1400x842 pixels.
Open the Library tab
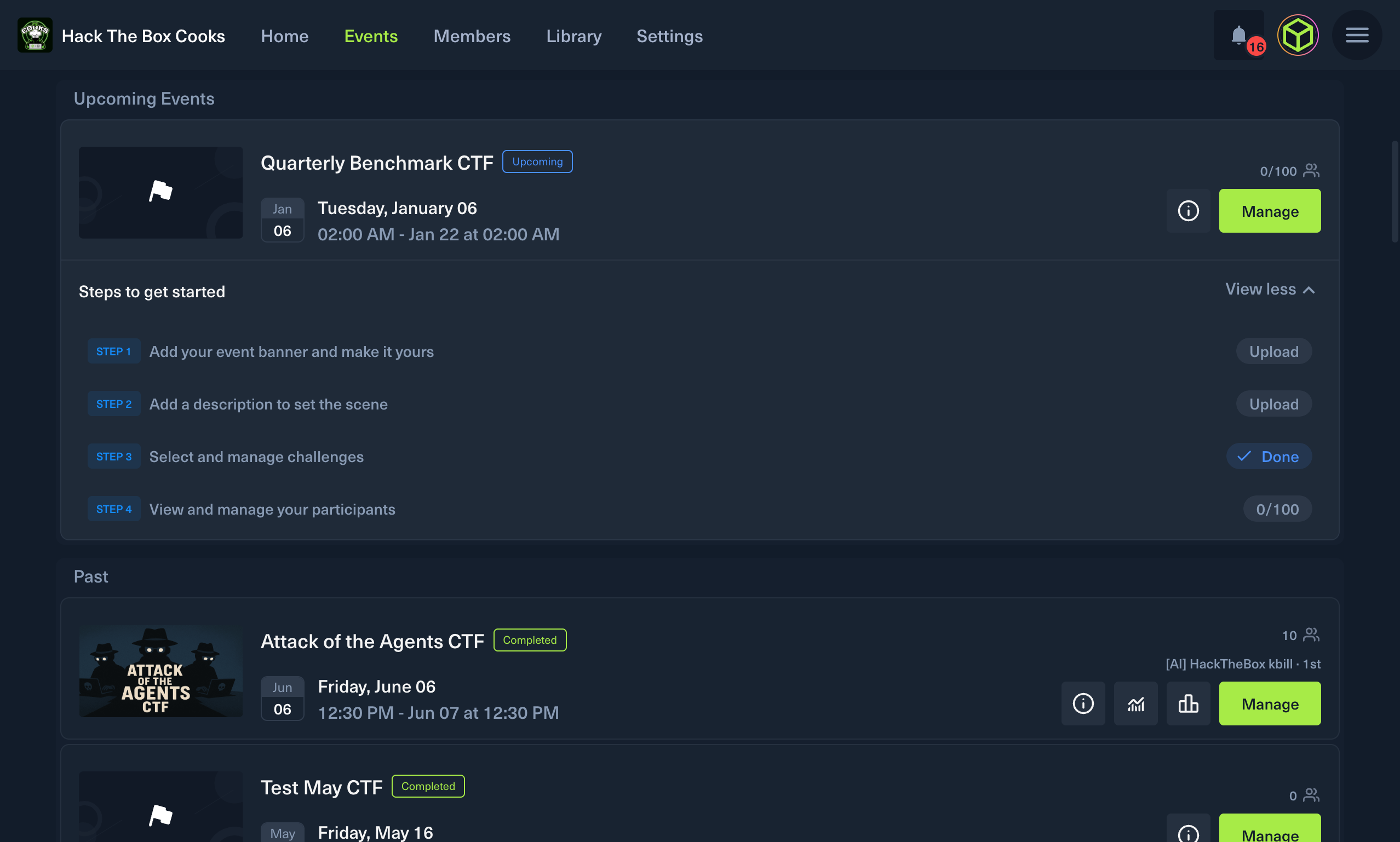[x=573, y=36]
